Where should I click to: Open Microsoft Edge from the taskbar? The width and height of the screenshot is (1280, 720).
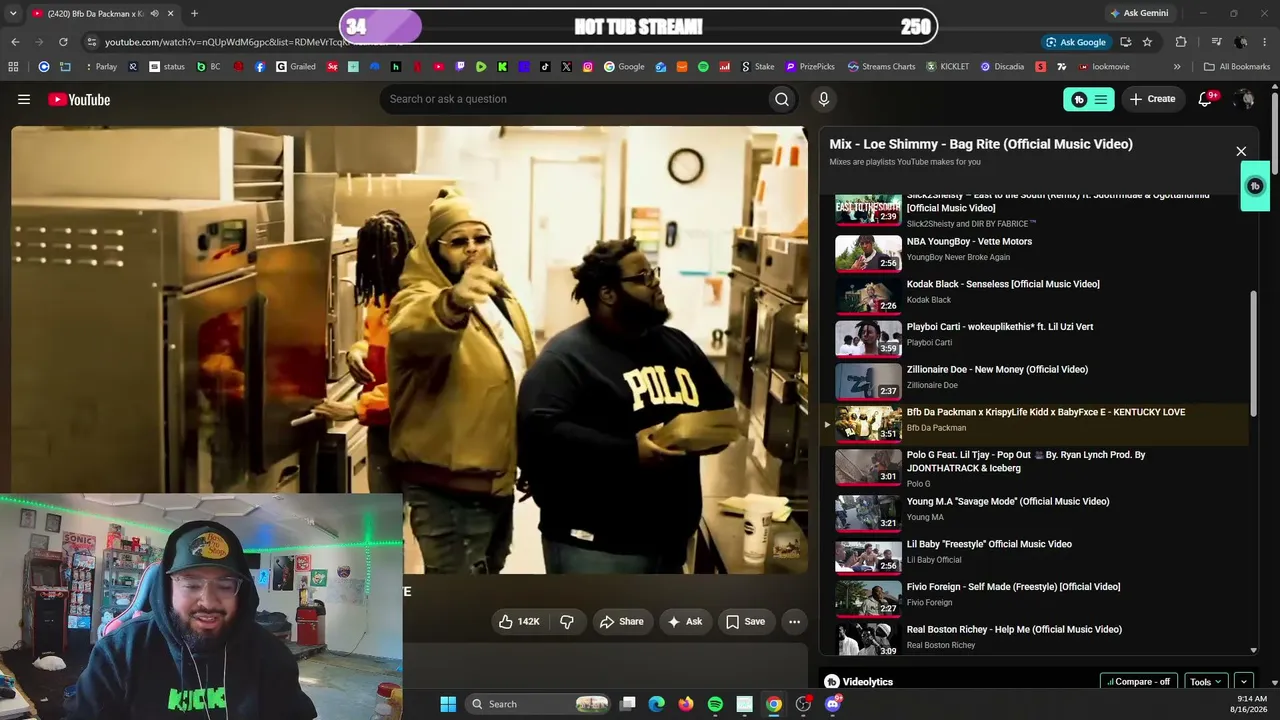[656, 704]
